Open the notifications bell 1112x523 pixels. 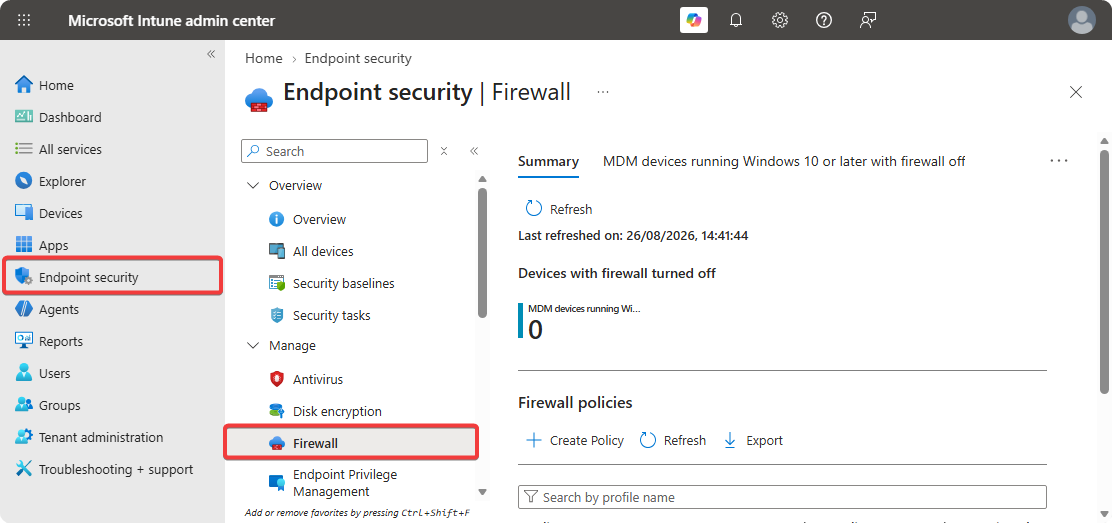(736, 20)
